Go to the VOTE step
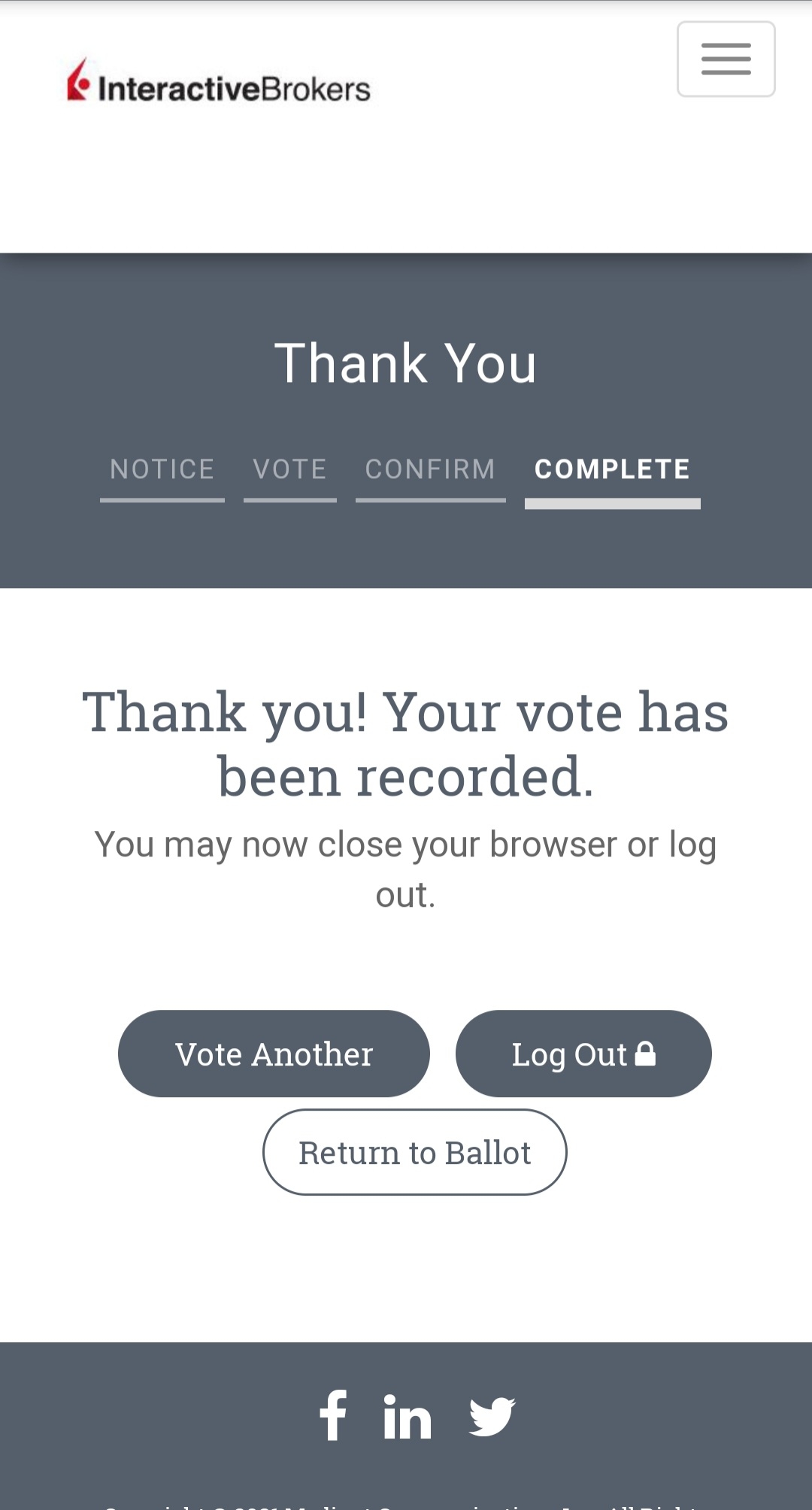 tap(290, 469)
